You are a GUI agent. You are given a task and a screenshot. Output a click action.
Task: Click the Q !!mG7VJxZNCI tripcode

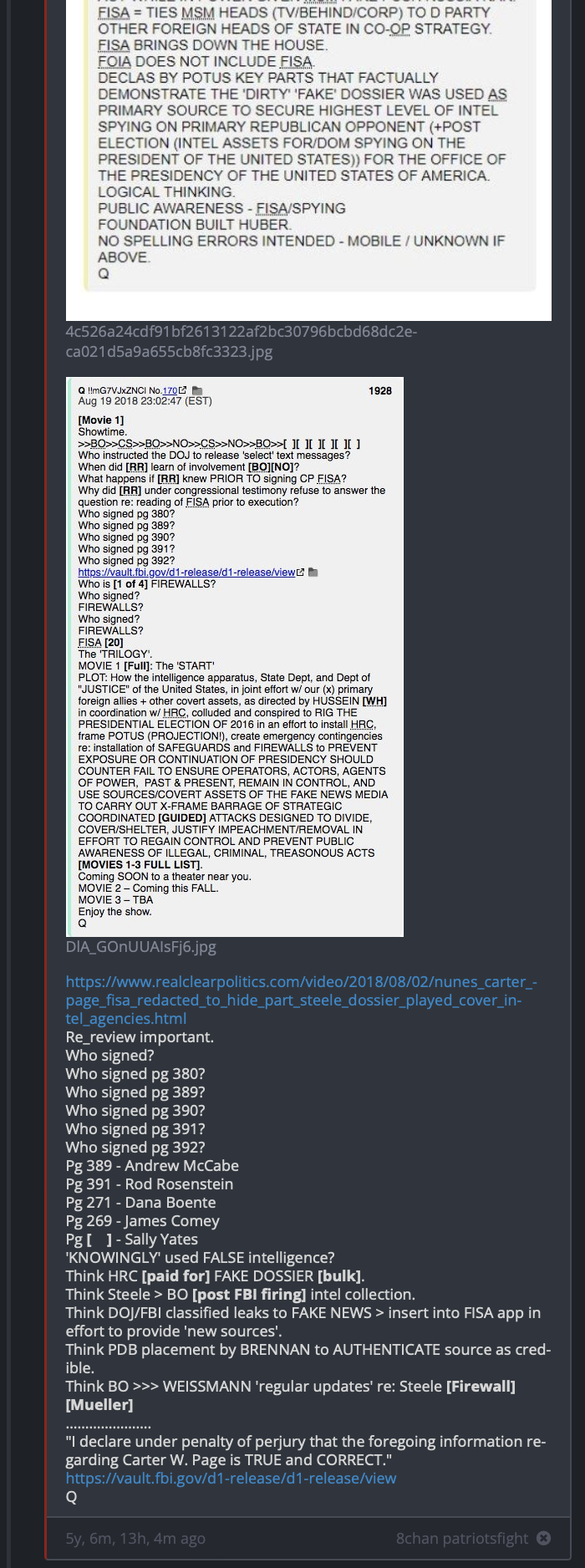[x=113, y=390]
